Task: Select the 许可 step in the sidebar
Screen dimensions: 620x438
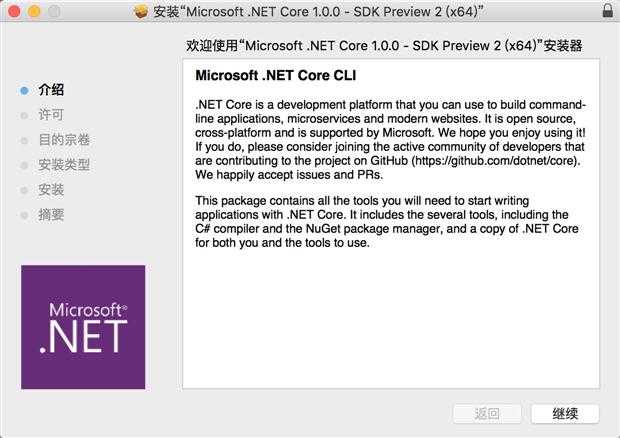Action: [x=51, y=115]
